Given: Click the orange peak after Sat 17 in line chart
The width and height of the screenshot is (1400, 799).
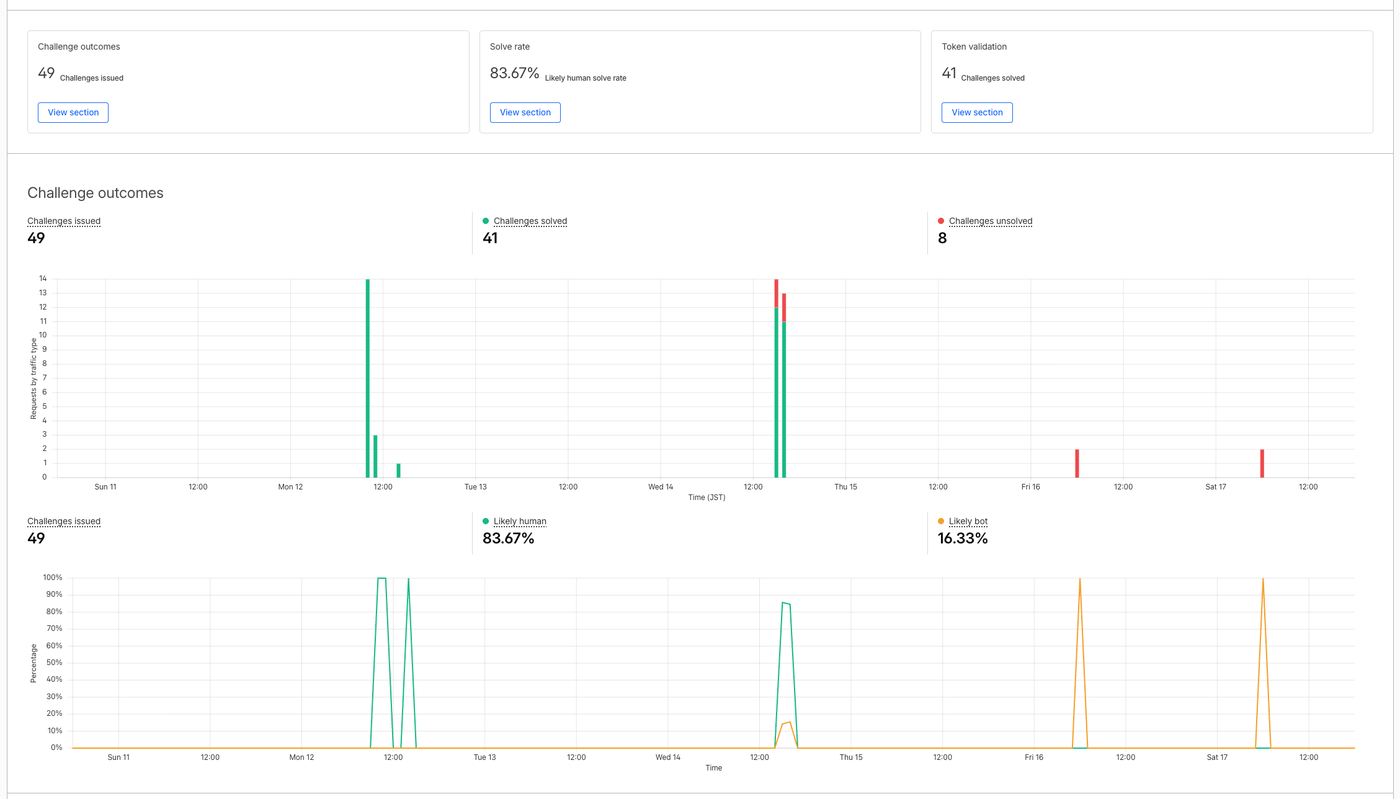Looking at the screenshot, I should point(1263,579).
